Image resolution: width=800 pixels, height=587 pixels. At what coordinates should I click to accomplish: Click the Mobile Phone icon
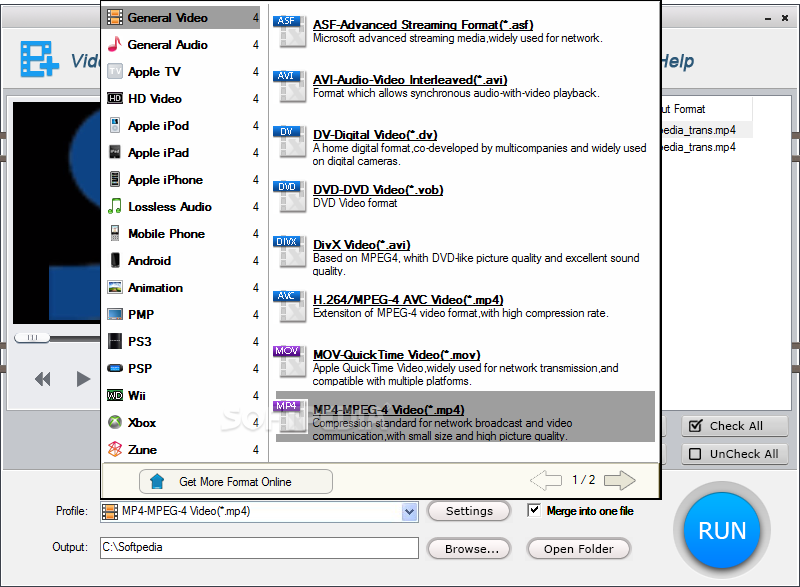coord(115,234)
